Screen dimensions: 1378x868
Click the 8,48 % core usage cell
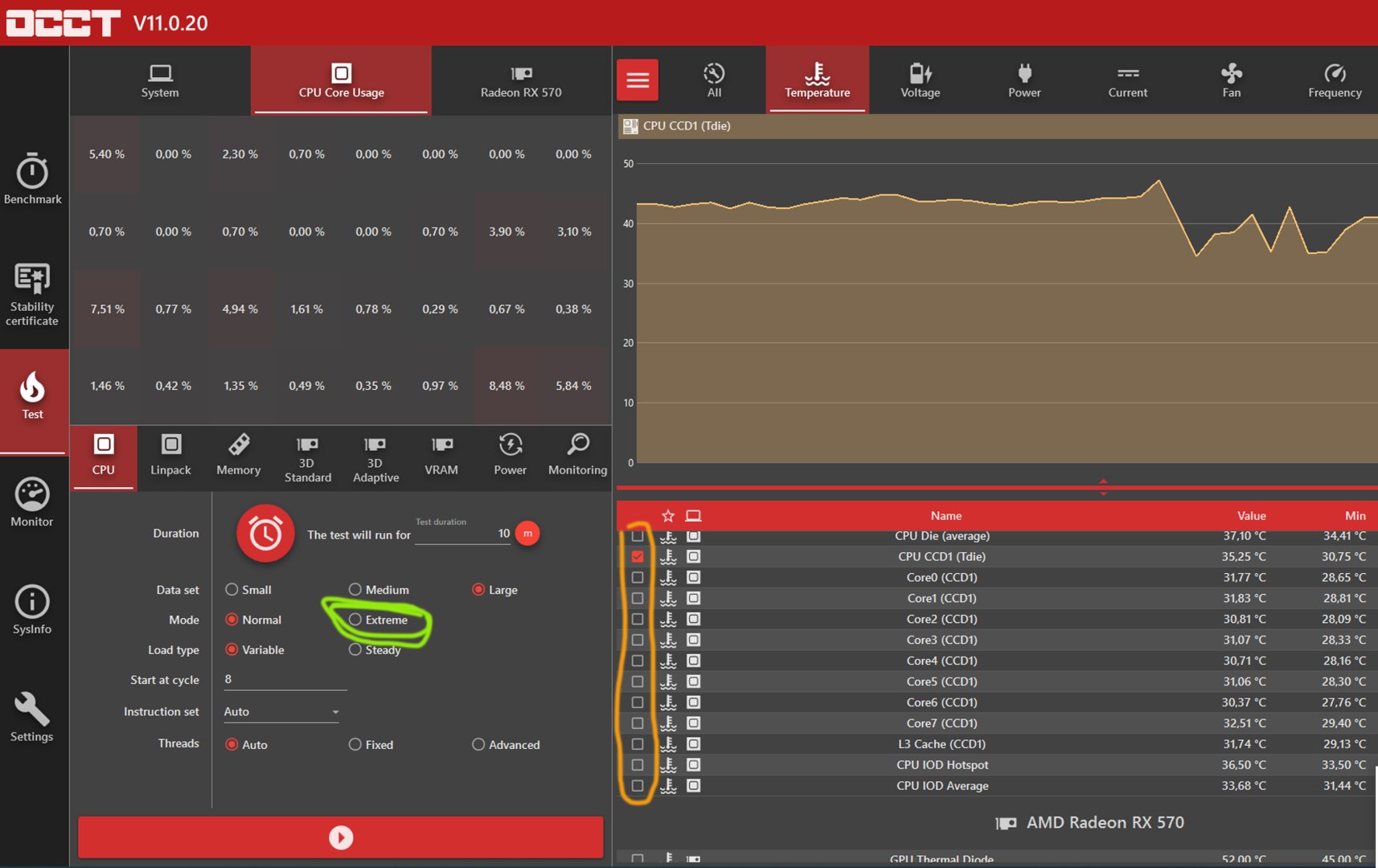coord(506,386)
